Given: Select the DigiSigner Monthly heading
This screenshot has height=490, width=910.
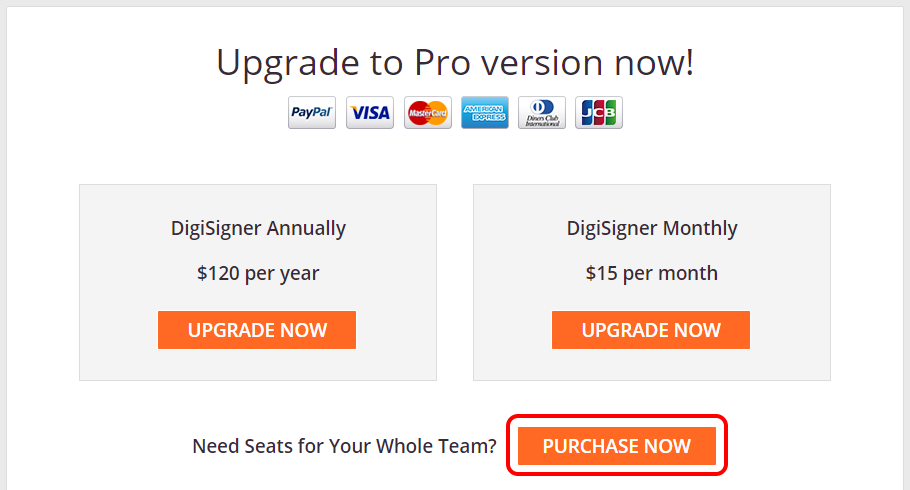Looking at the screenshot, I should (x=652, y=228).
